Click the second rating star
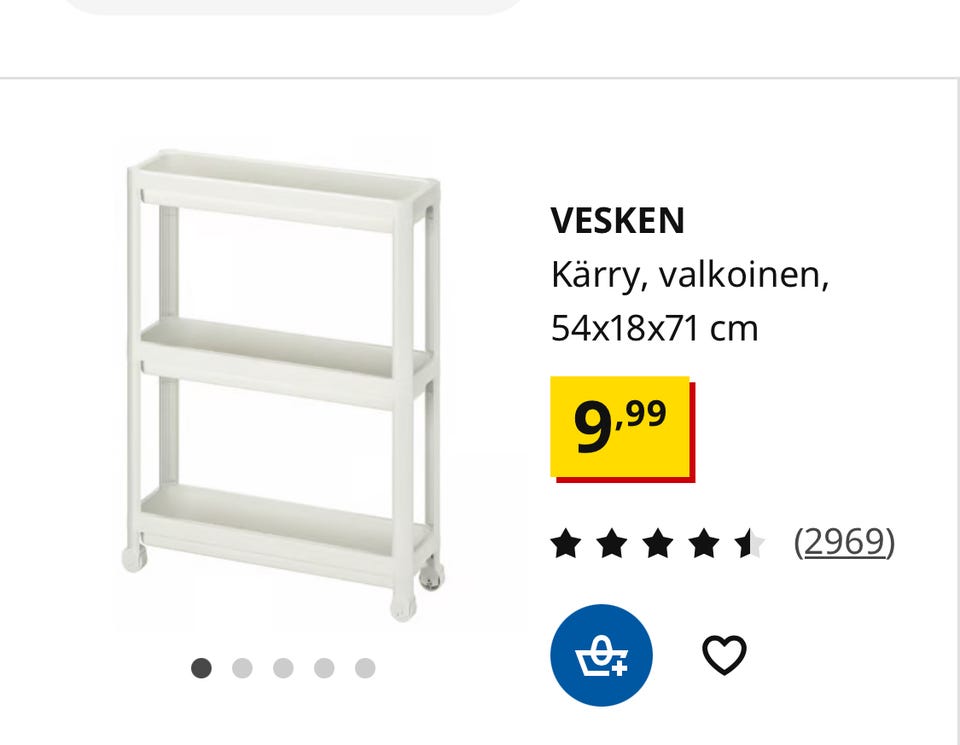The image size is (960, 745). point(611,544)
